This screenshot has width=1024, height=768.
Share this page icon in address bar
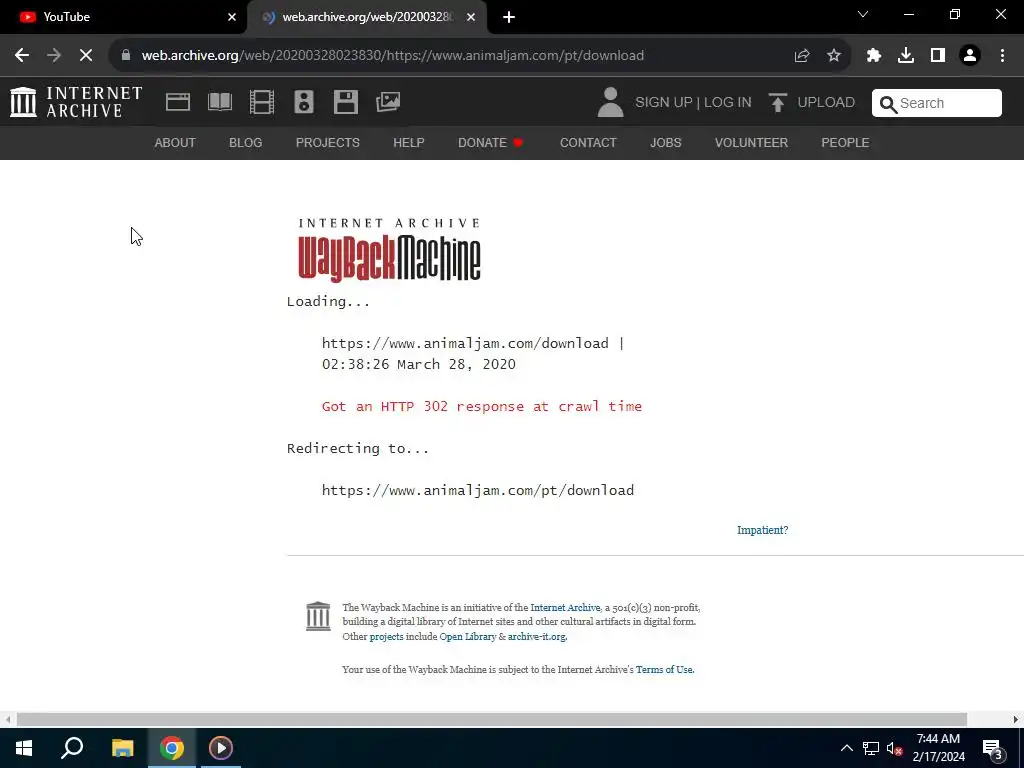pos(802,56)
